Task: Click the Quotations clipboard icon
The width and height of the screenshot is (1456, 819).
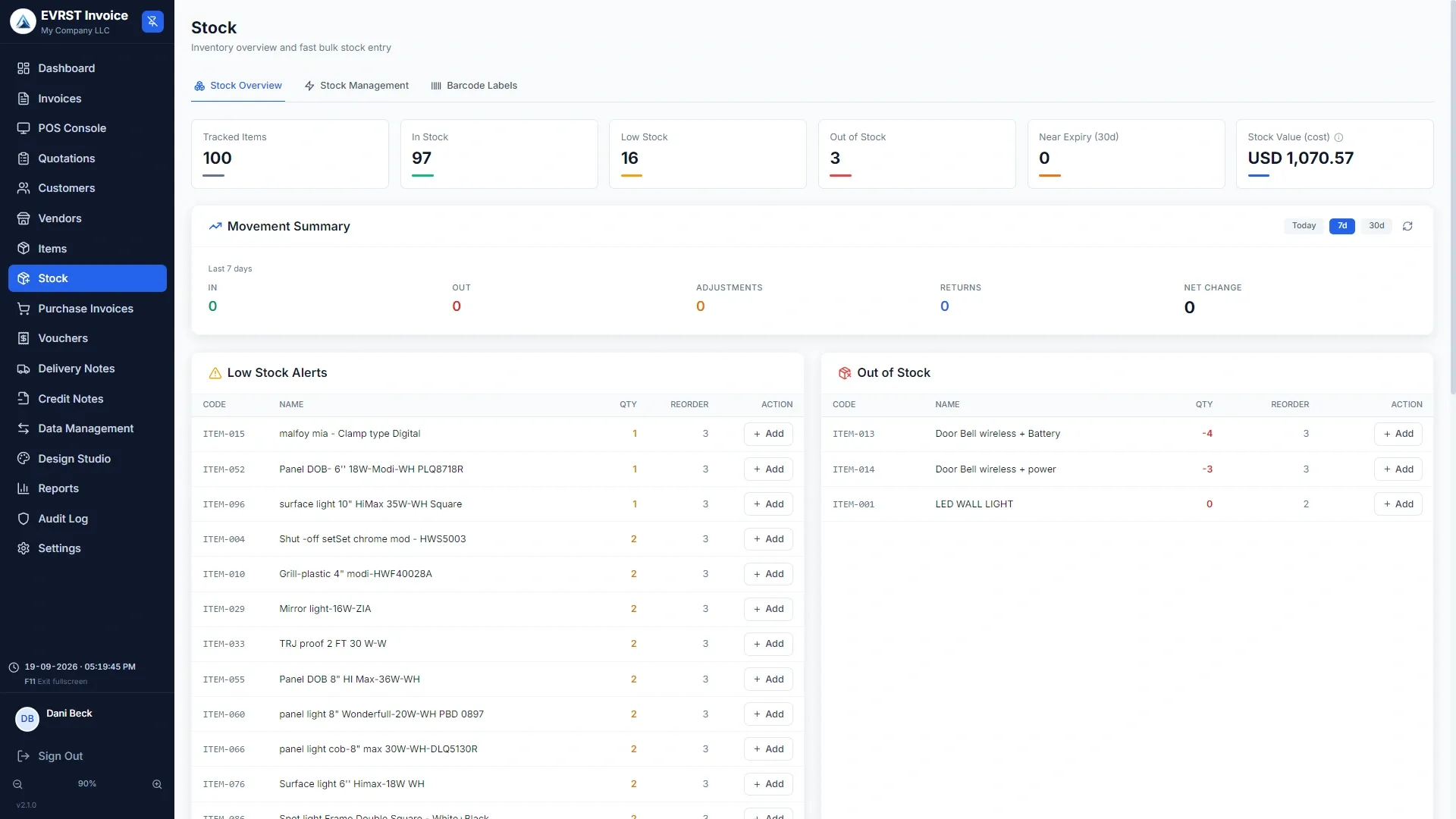Action: 24,158
